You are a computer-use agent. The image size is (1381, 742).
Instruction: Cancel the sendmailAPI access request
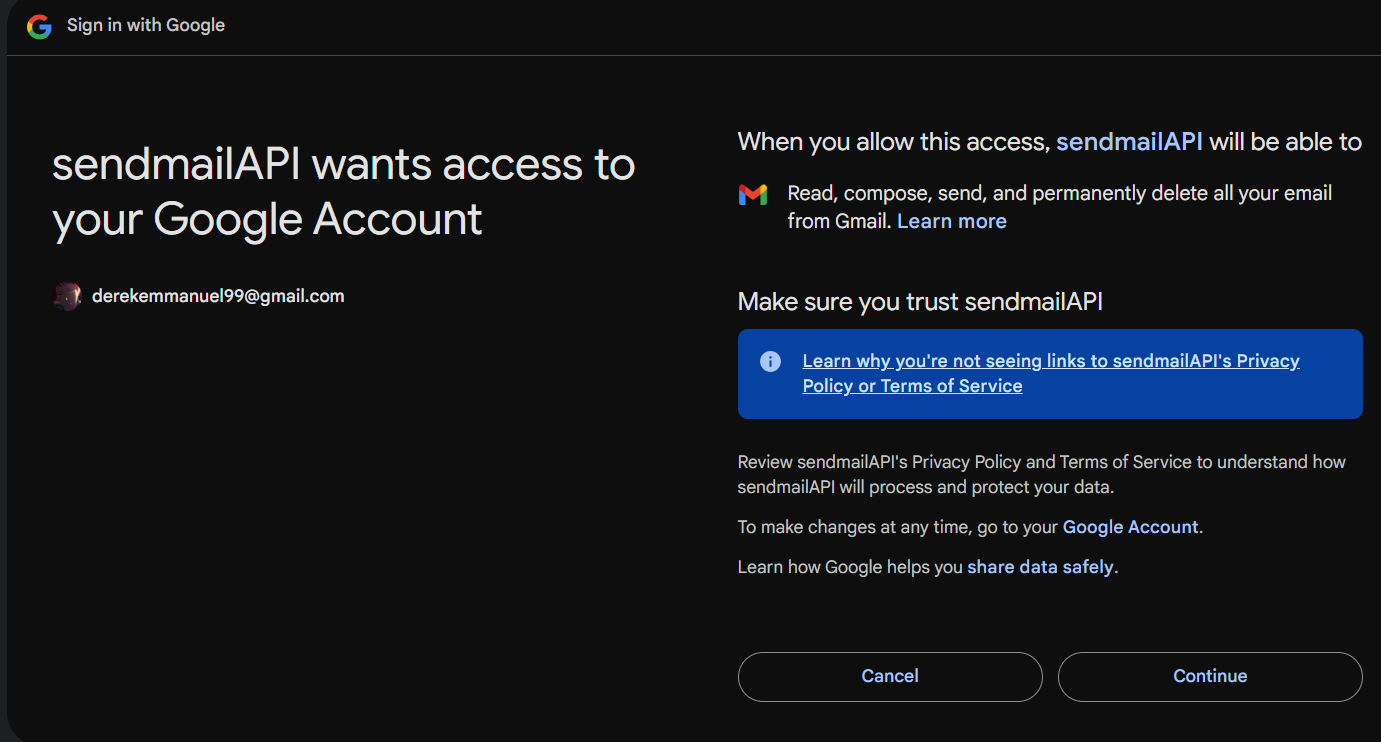coord(890,677)
